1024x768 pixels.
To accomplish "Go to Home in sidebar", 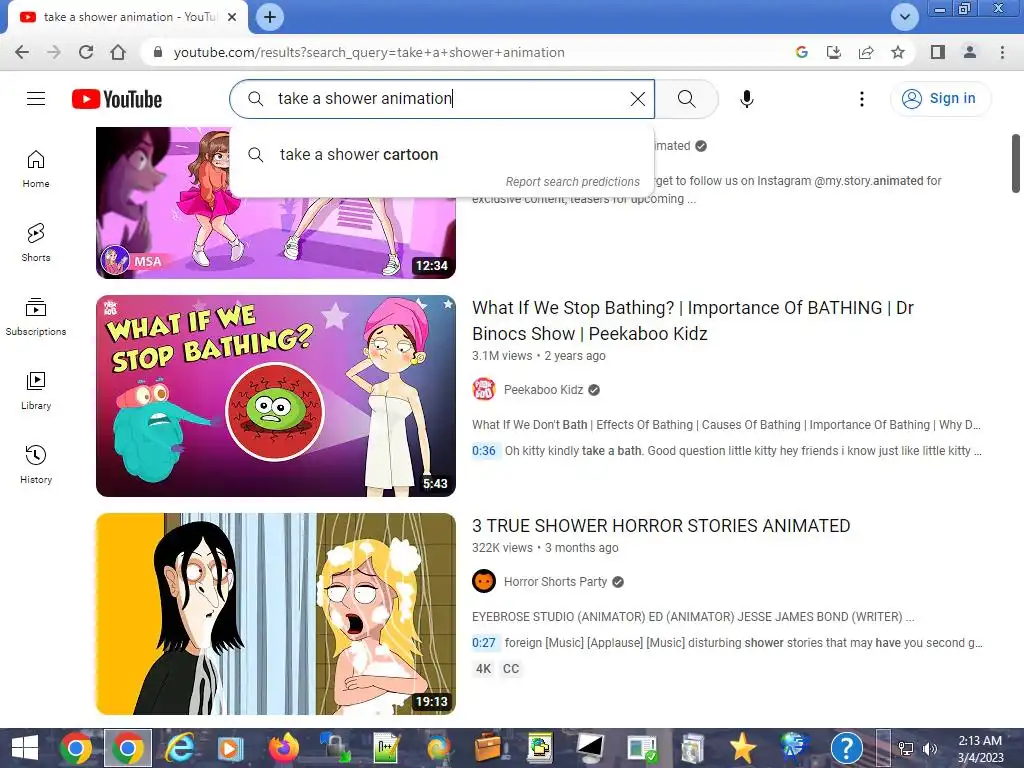I will click(36, 169).
